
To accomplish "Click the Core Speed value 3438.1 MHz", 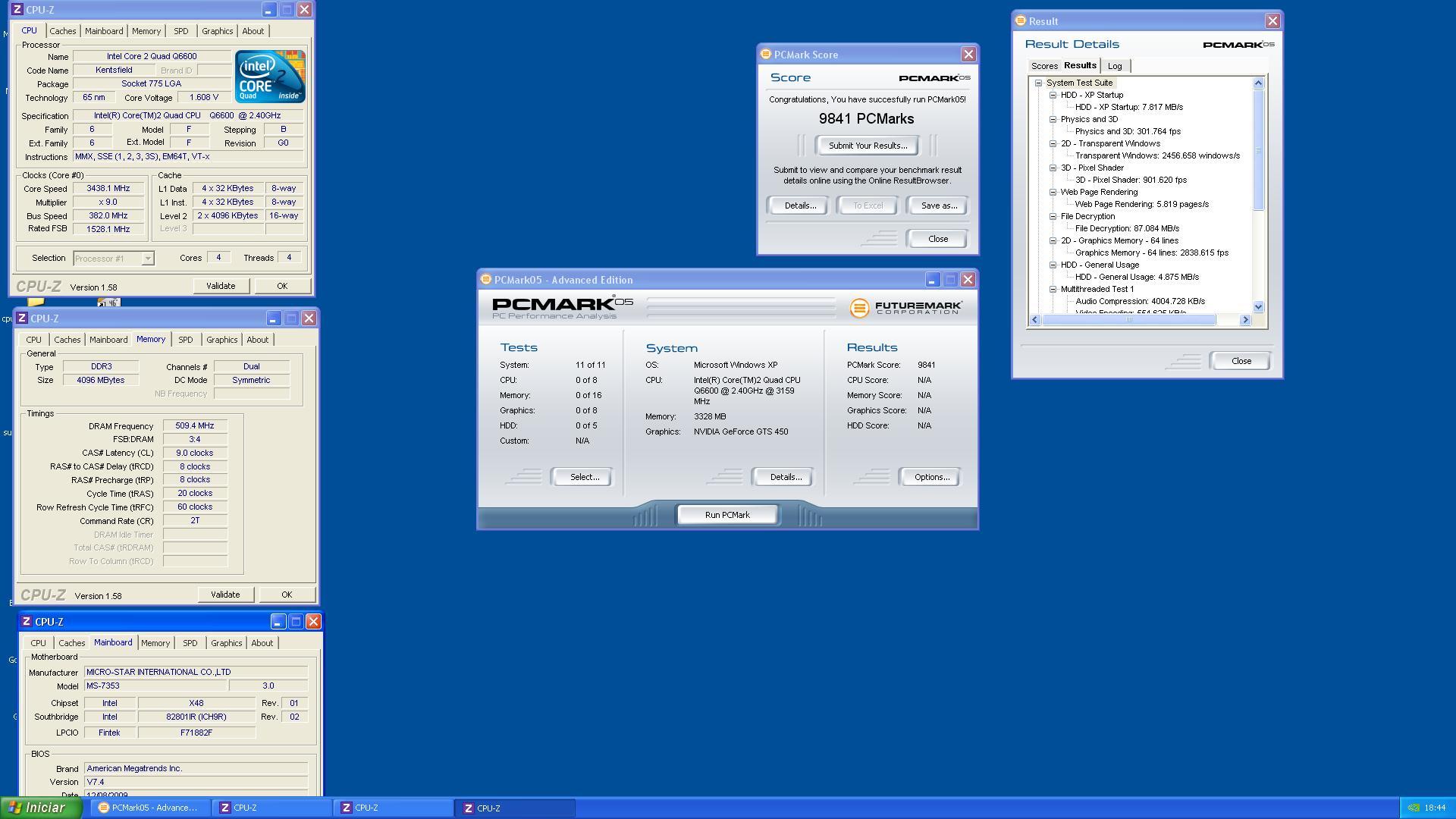I will pos(108,189).
